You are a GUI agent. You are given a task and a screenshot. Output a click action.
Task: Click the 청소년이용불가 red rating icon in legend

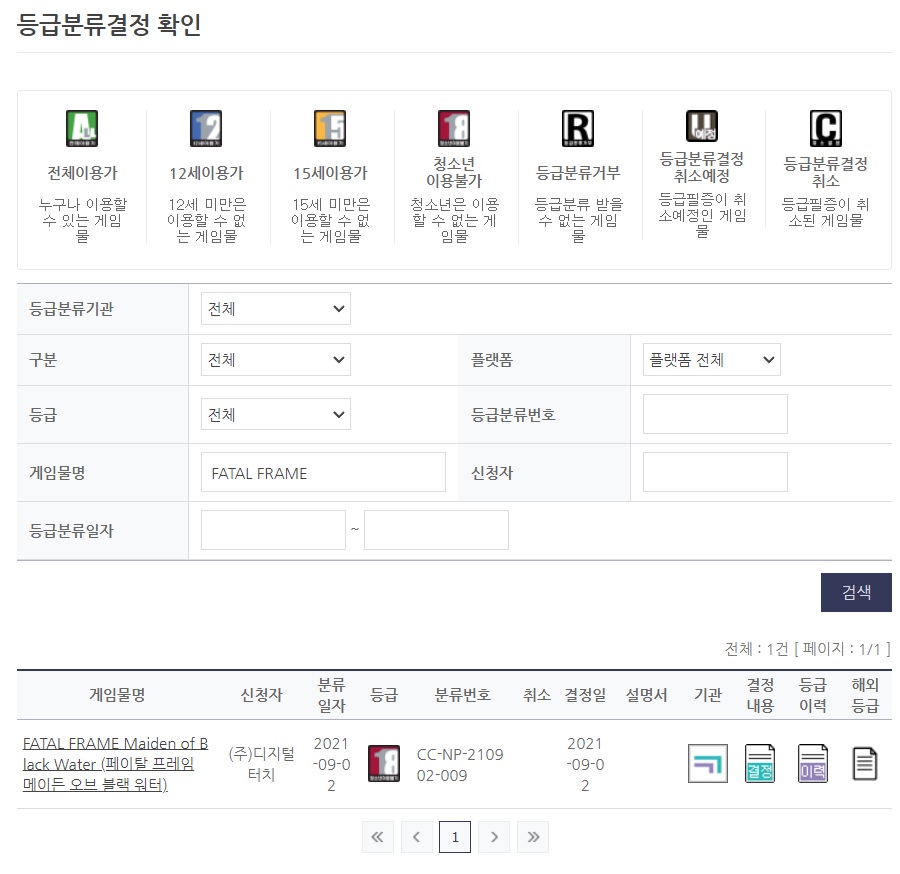[x=454, y=128]
